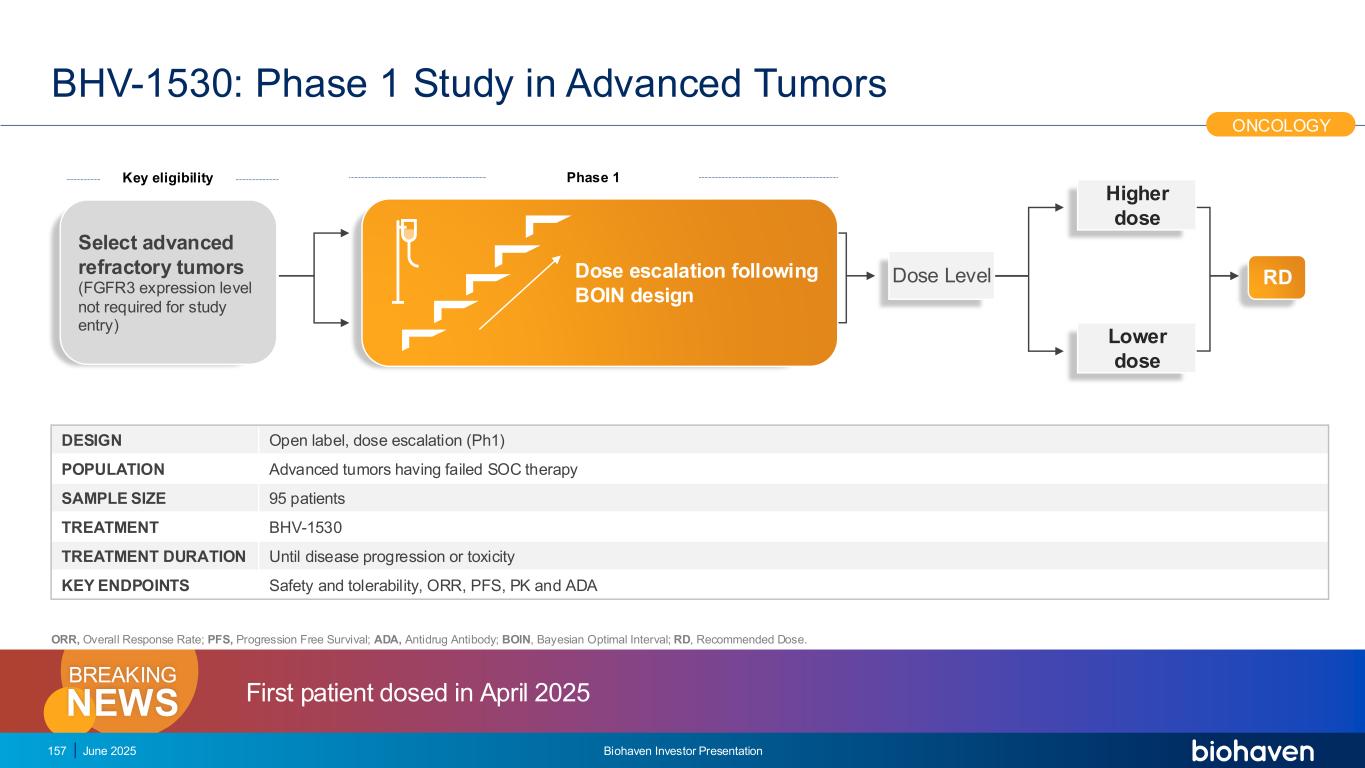Select the ONCOLOGY section tag
1365x768 pixels.
(x=1281, y=125)
